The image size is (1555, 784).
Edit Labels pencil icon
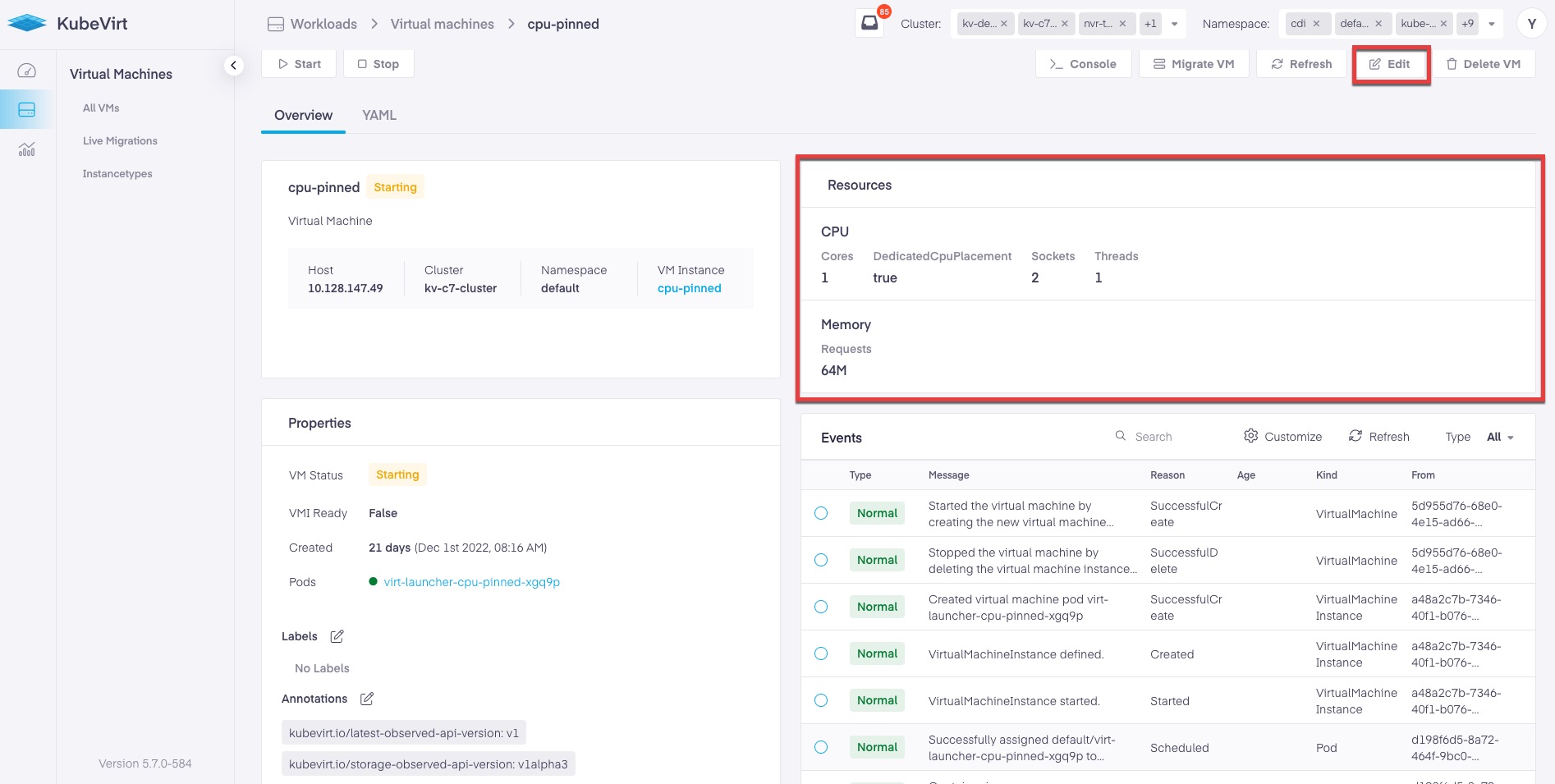pyautogui.click(x=337, y=636)
